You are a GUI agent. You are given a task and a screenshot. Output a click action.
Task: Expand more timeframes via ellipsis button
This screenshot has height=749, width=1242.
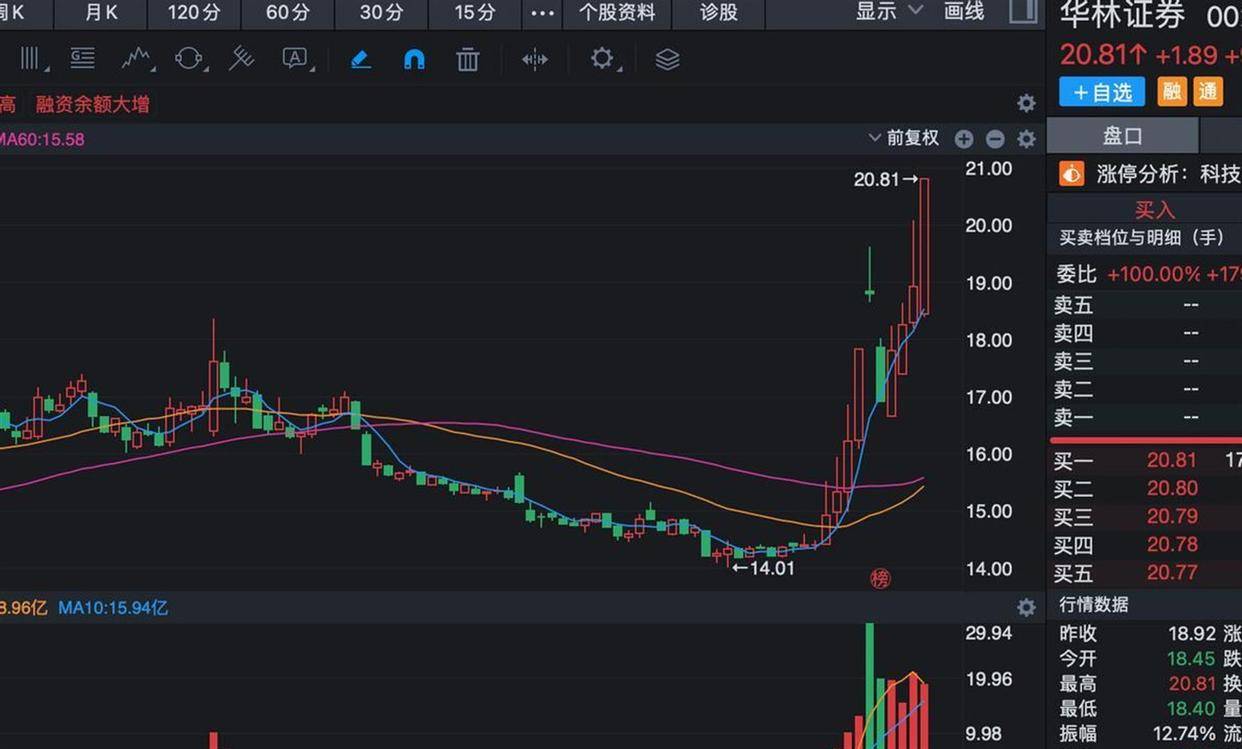pos(542,13)
